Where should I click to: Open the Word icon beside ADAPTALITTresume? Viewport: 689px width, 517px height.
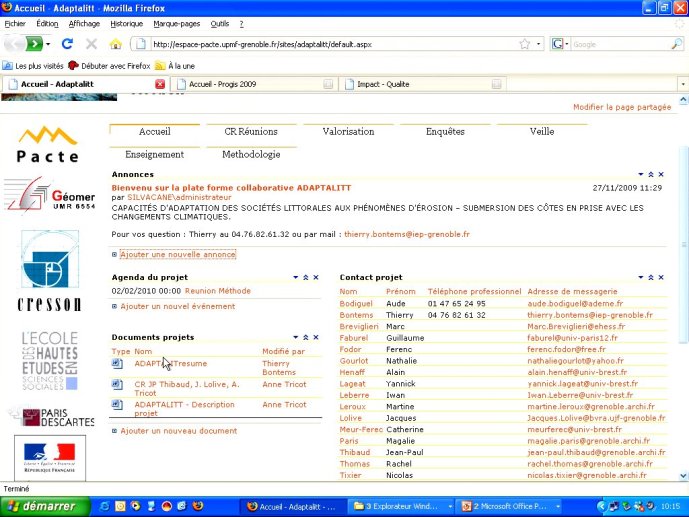coord(117,364)
